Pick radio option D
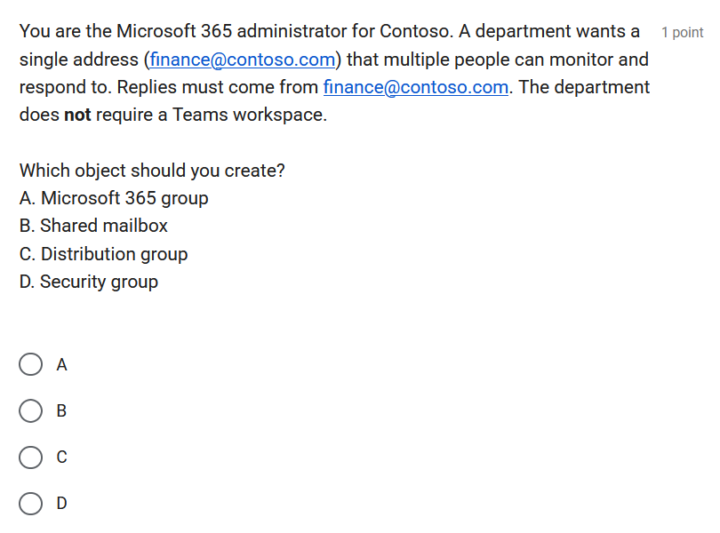The width and height of the screenshot is (720, 533). coord(31,503)
